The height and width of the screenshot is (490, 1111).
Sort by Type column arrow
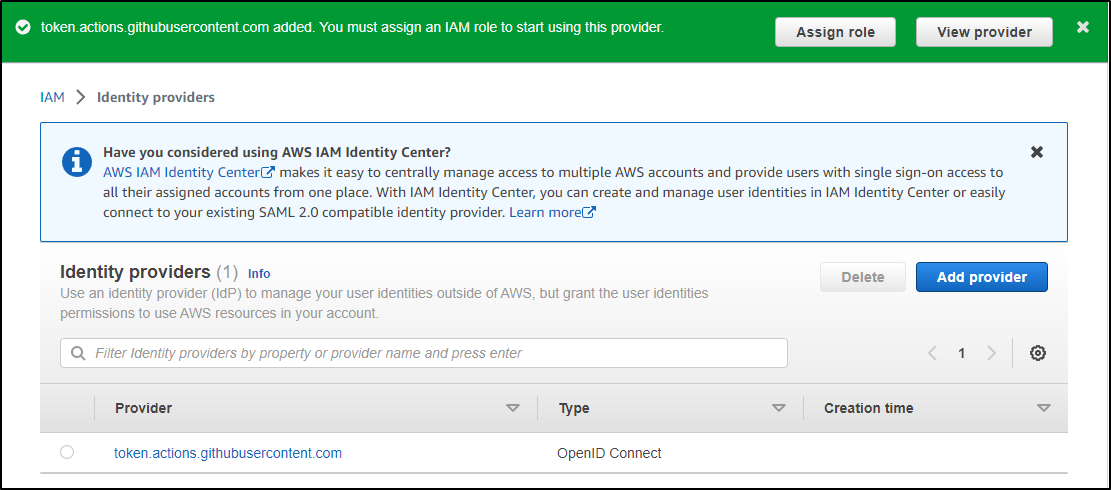[779, 409]
